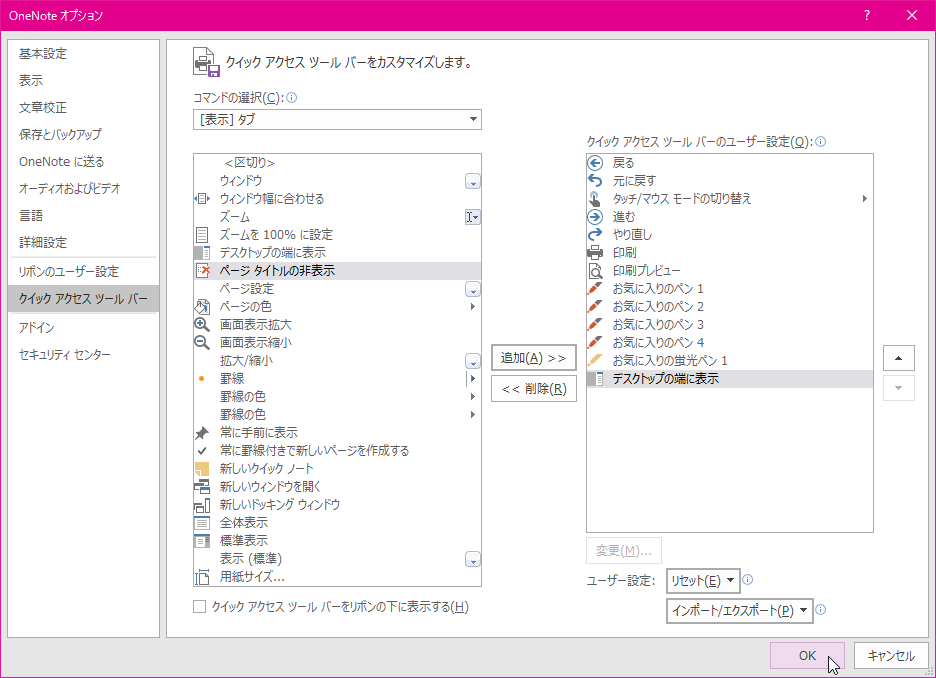Select the 元に戻す undo icon
The height and width of the screenshot is (678, 936).
pos(595,180)
